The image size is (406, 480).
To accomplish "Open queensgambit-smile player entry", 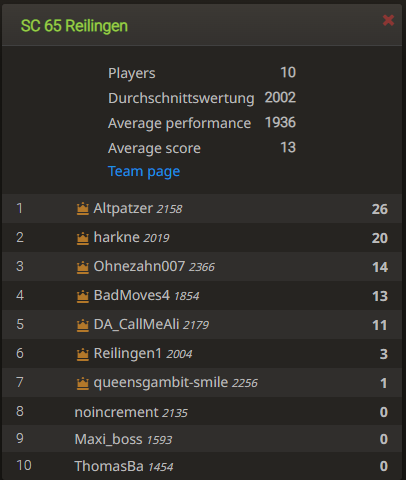I will coord(202,383).
